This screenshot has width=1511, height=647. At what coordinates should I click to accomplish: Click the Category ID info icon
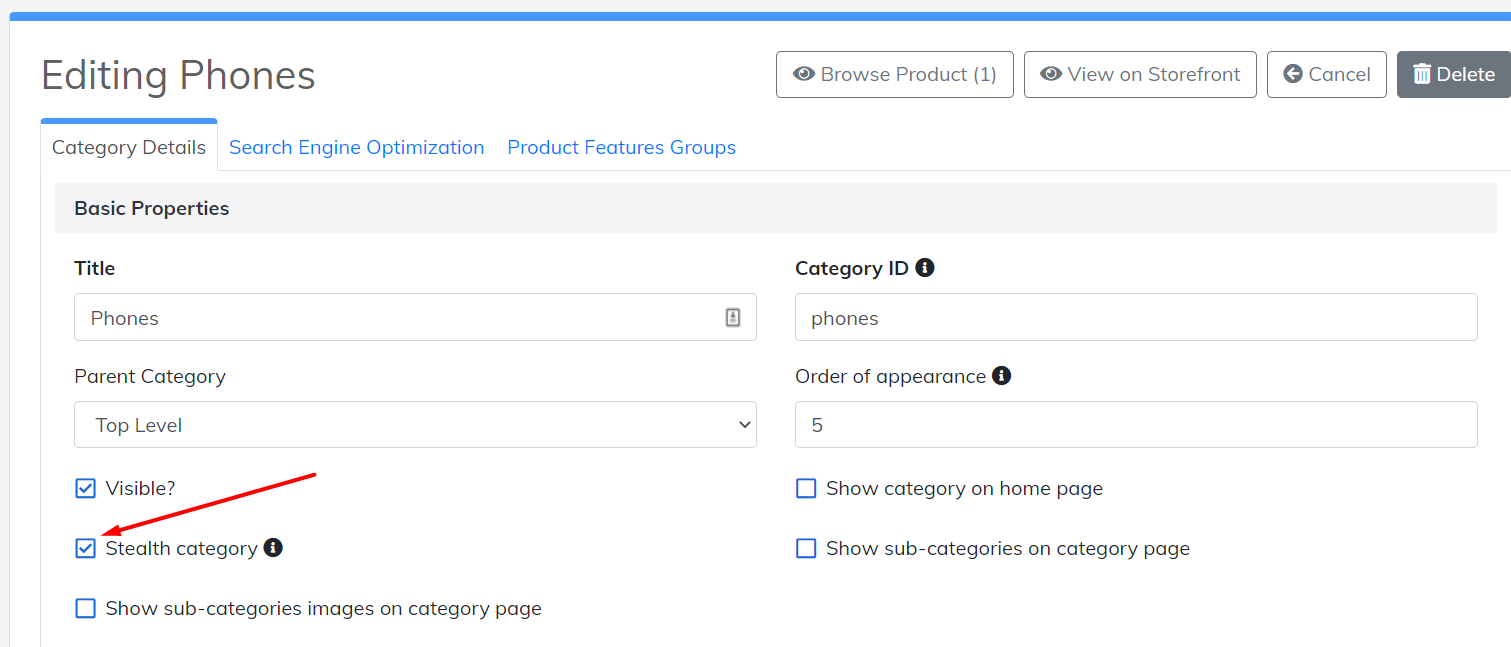pos(925,268)
